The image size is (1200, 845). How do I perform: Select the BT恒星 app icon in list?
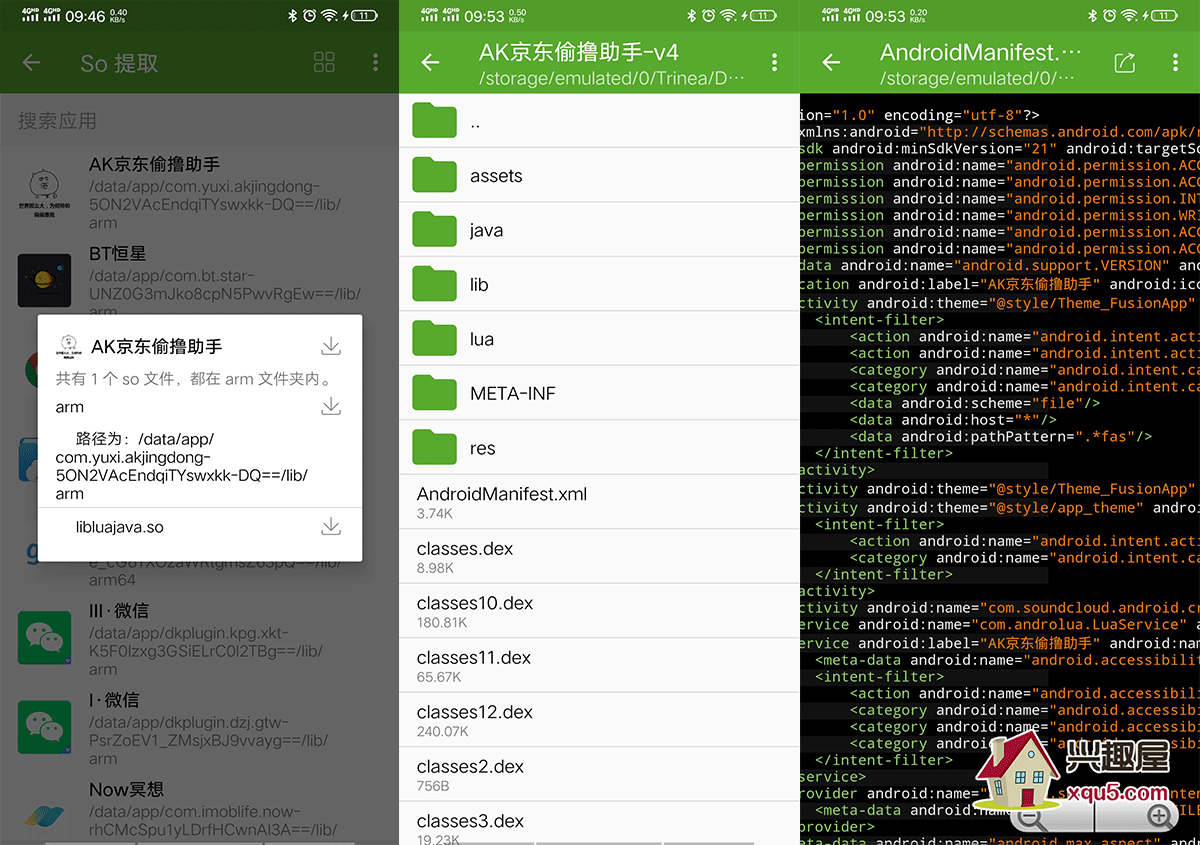(45, 280)
